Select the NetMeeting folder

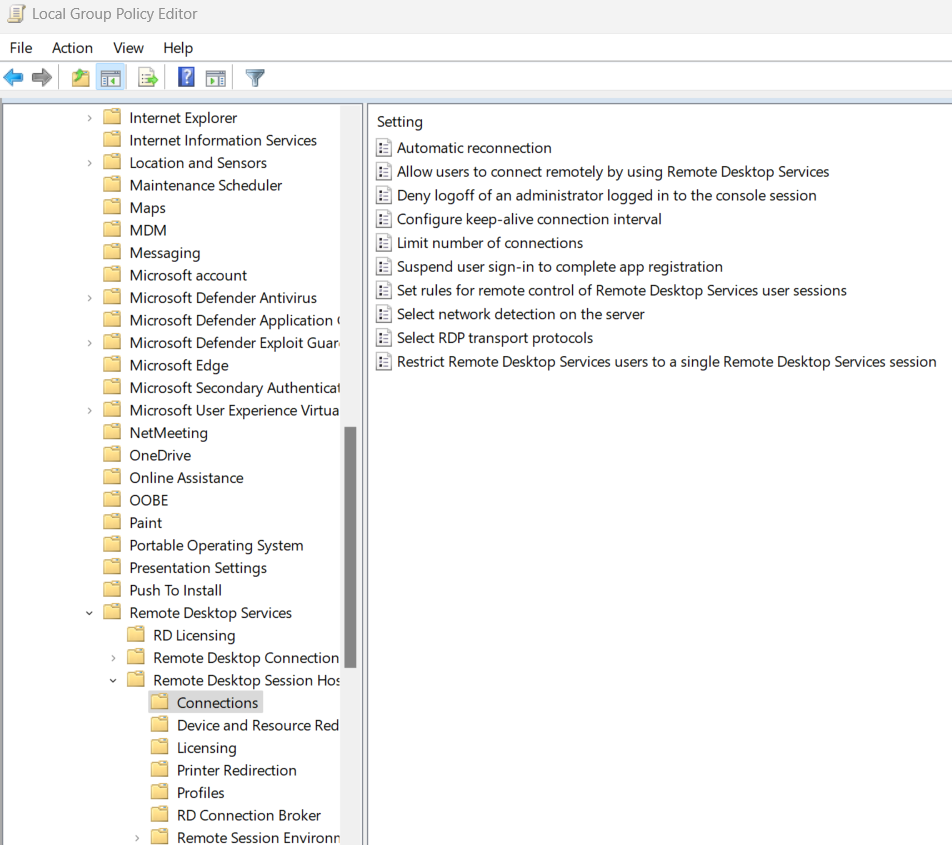tap(168, 433)
